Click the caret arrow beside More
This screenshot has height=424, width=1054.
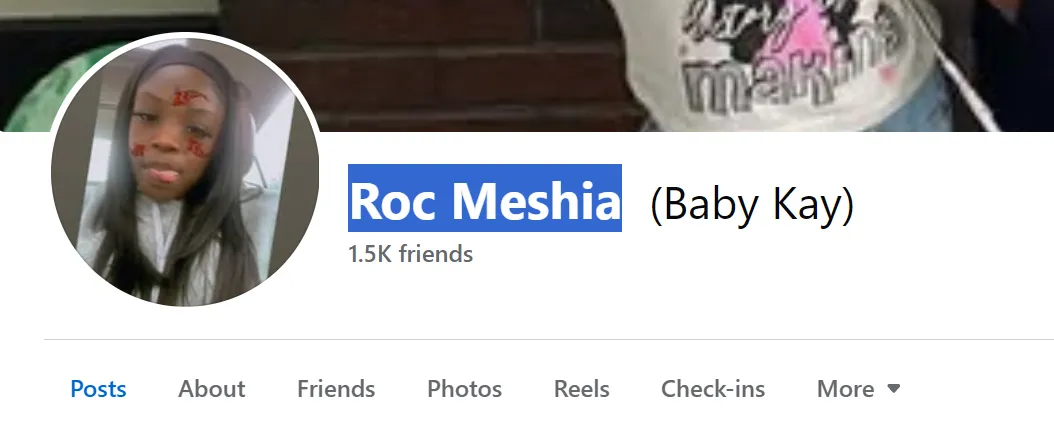click(893, 388)
